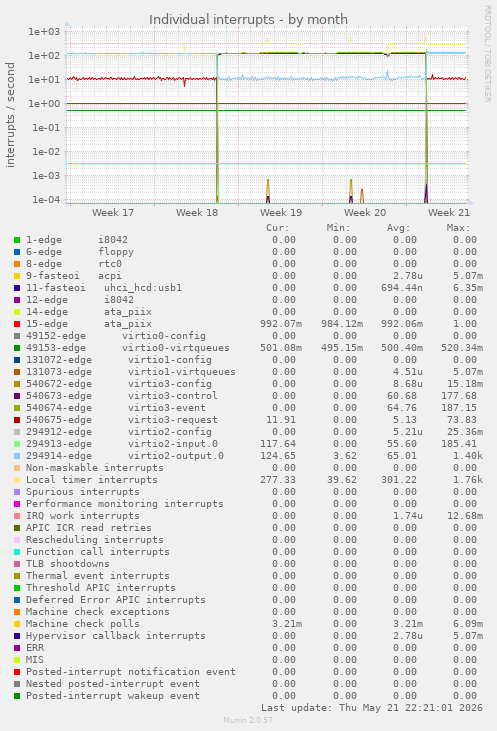497x731 pixels.
Task: Click the RRDTOOL / TOBI OETIKER watermark
Action: click(x=487, y=54)
